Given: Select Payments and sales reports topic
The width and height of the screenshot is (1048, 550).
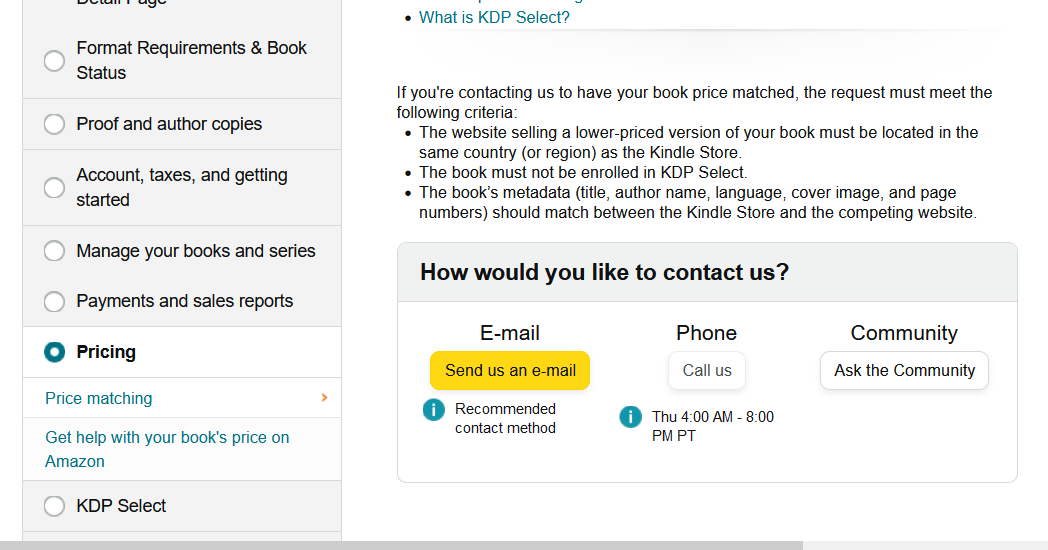Looking at the screenshot, I should (x=54, y=301).
